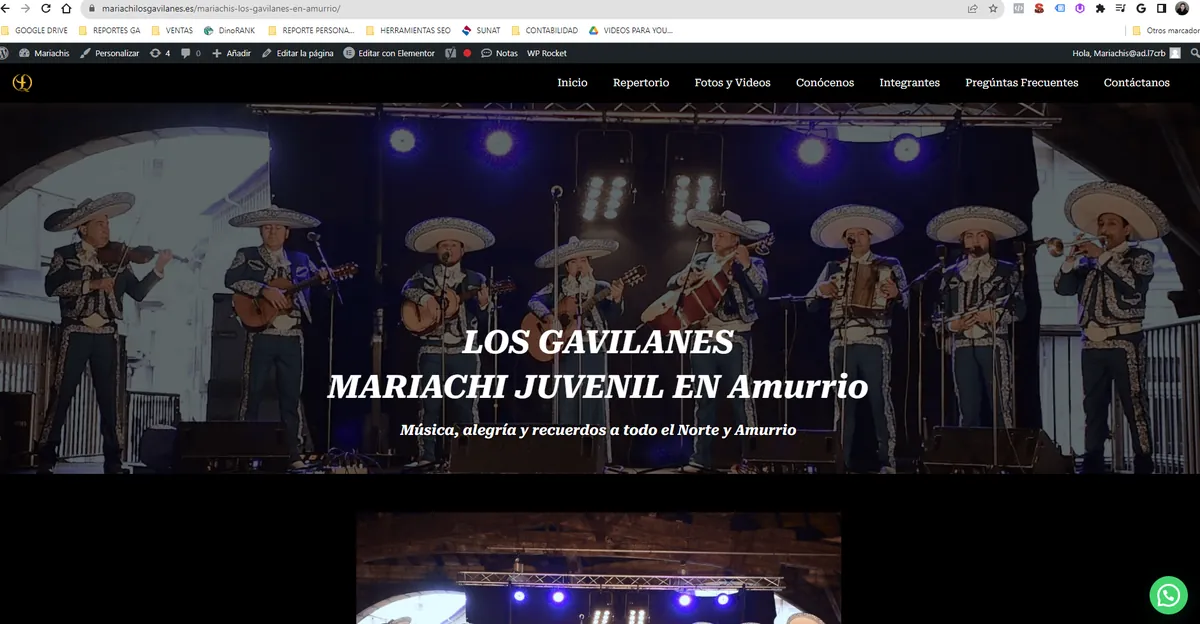Click the share page icon in address bar
Screen dimensions: 1200x624
(972, 8)
